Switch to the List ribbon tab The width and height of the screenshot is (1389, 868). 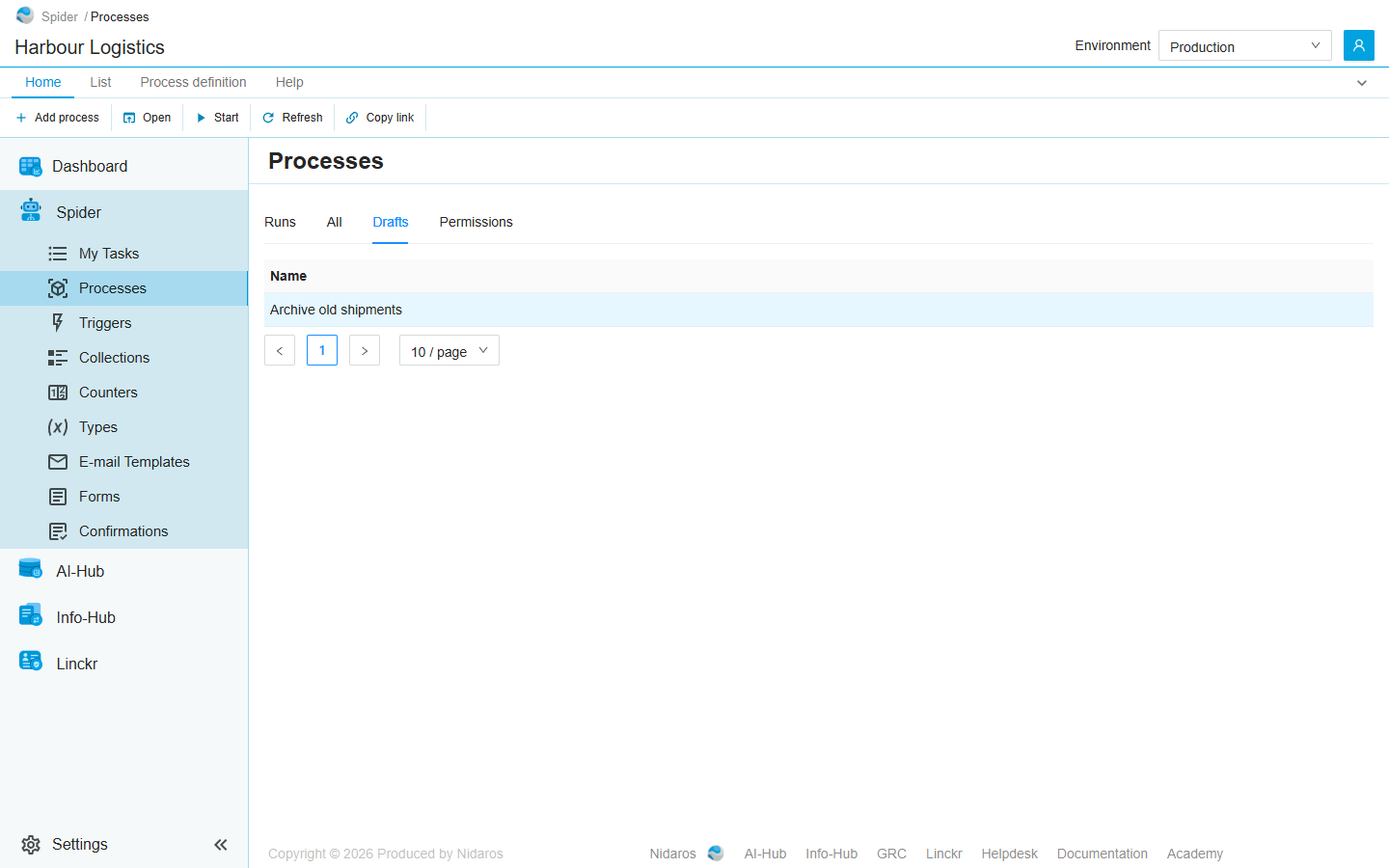(x=100, y=82)
